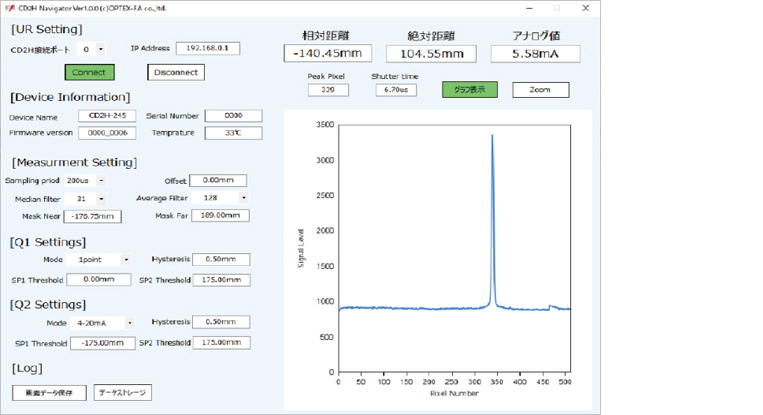
Task: Click the データストレージ button
Action: pyautogui.click(x=123, y=392)
